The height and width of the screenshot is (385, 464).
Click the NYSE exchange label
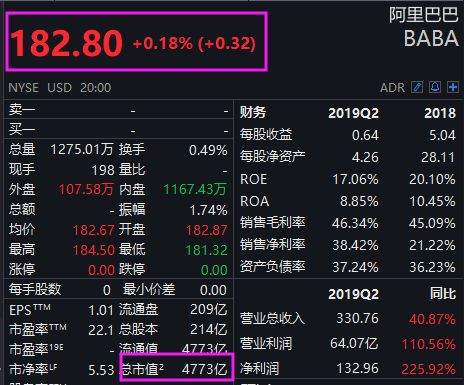(23, 88)
